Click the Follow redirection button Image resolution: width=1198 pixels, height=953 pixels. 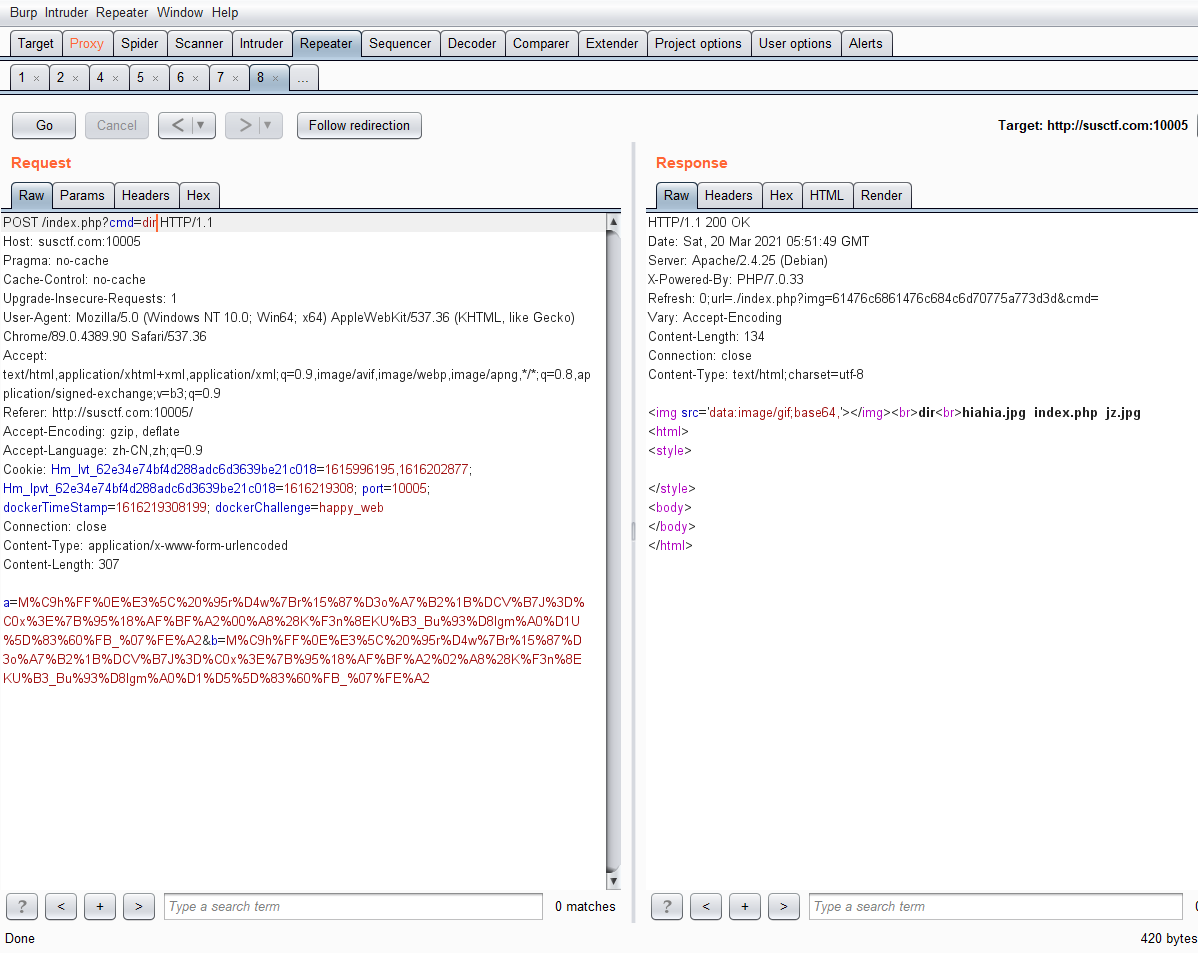359,126
